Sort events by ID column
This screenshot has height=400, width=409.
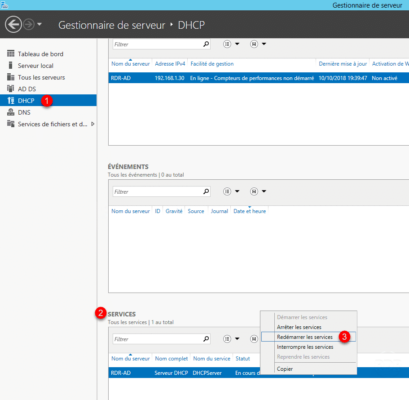pos(157,211)
